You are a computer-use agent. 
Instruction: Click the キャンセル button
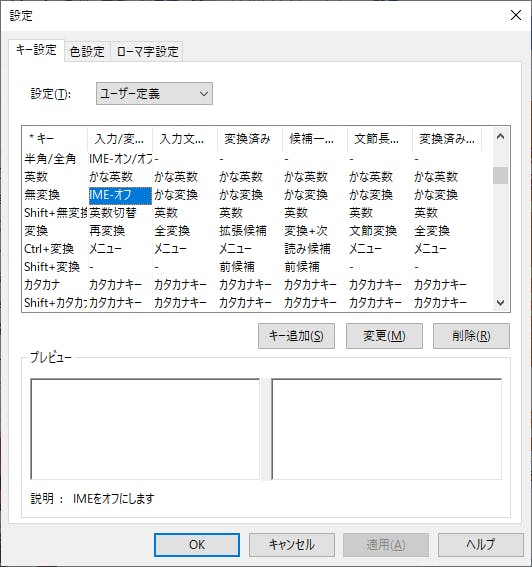click(x=291, y=545)
